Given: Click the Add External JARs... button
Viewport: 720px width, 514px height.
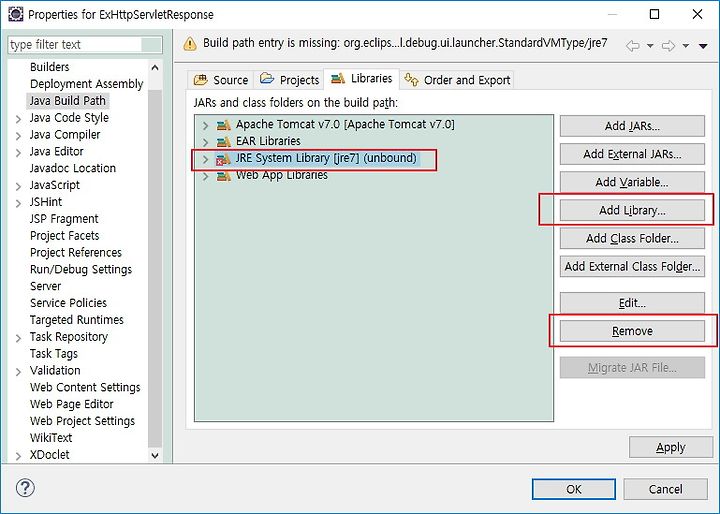Looking at the screenshot, I should click(632, 154).
